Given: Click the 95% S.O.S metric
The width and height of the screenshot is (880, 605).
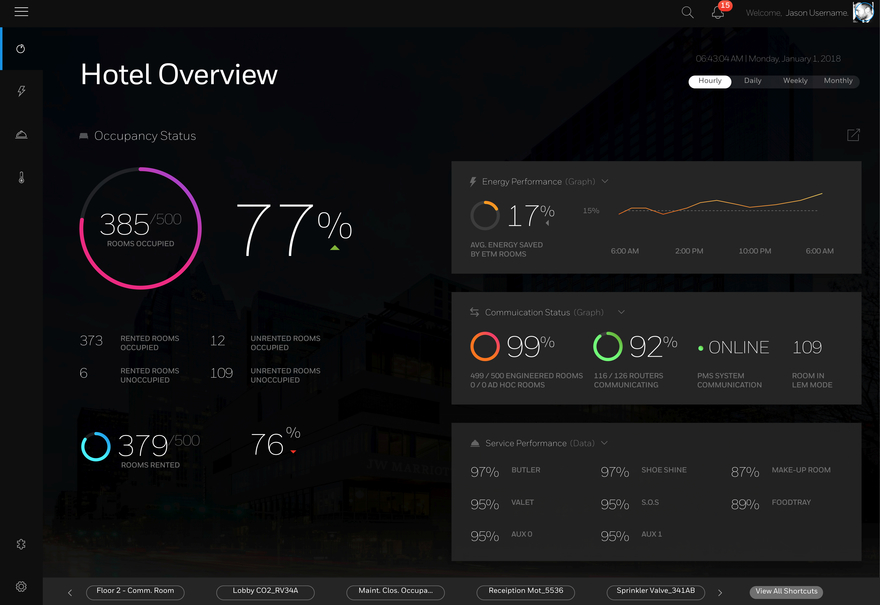Looking at the screenshot, I should 630,504.
